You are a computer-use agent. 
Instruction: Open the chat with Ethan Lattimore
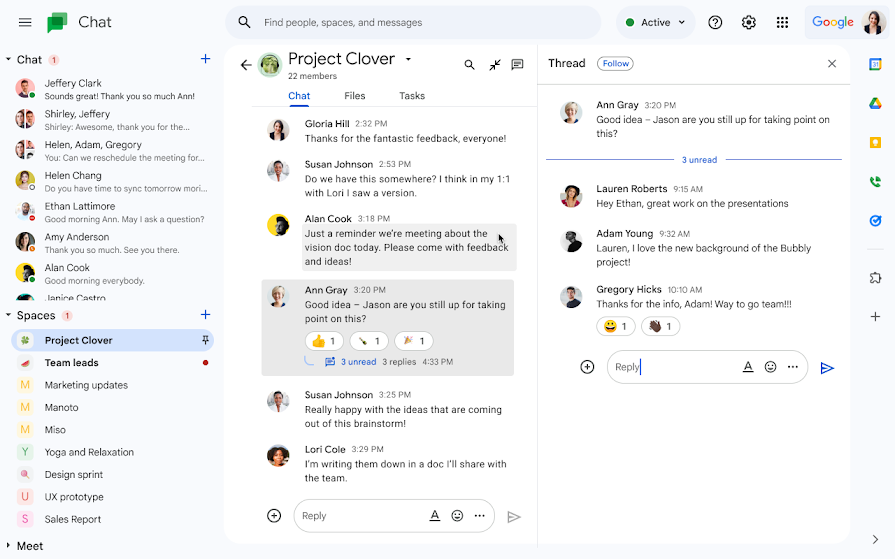pos(112,212)
